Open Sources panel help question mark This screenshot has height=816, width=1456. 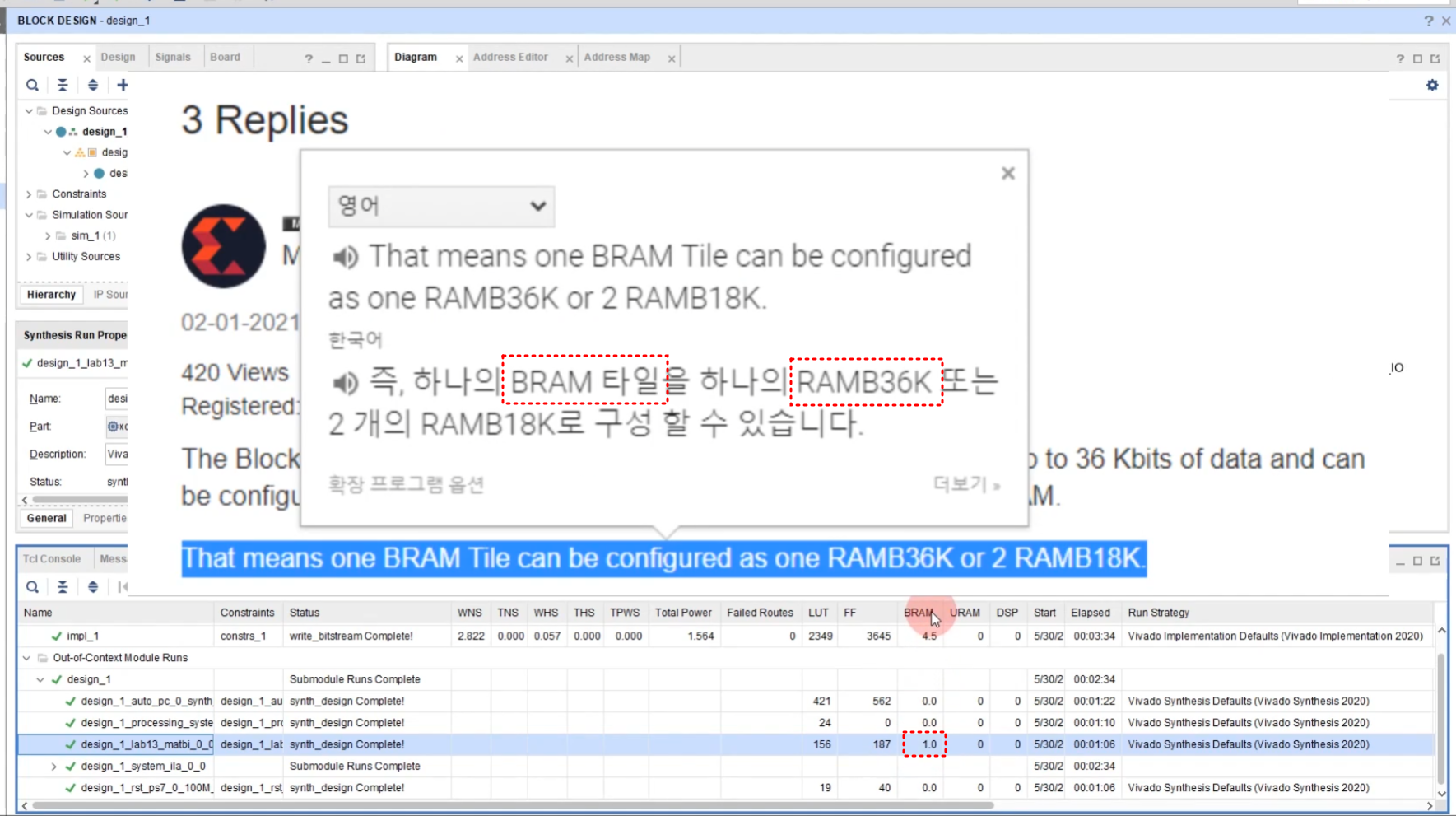pos(309,58)
